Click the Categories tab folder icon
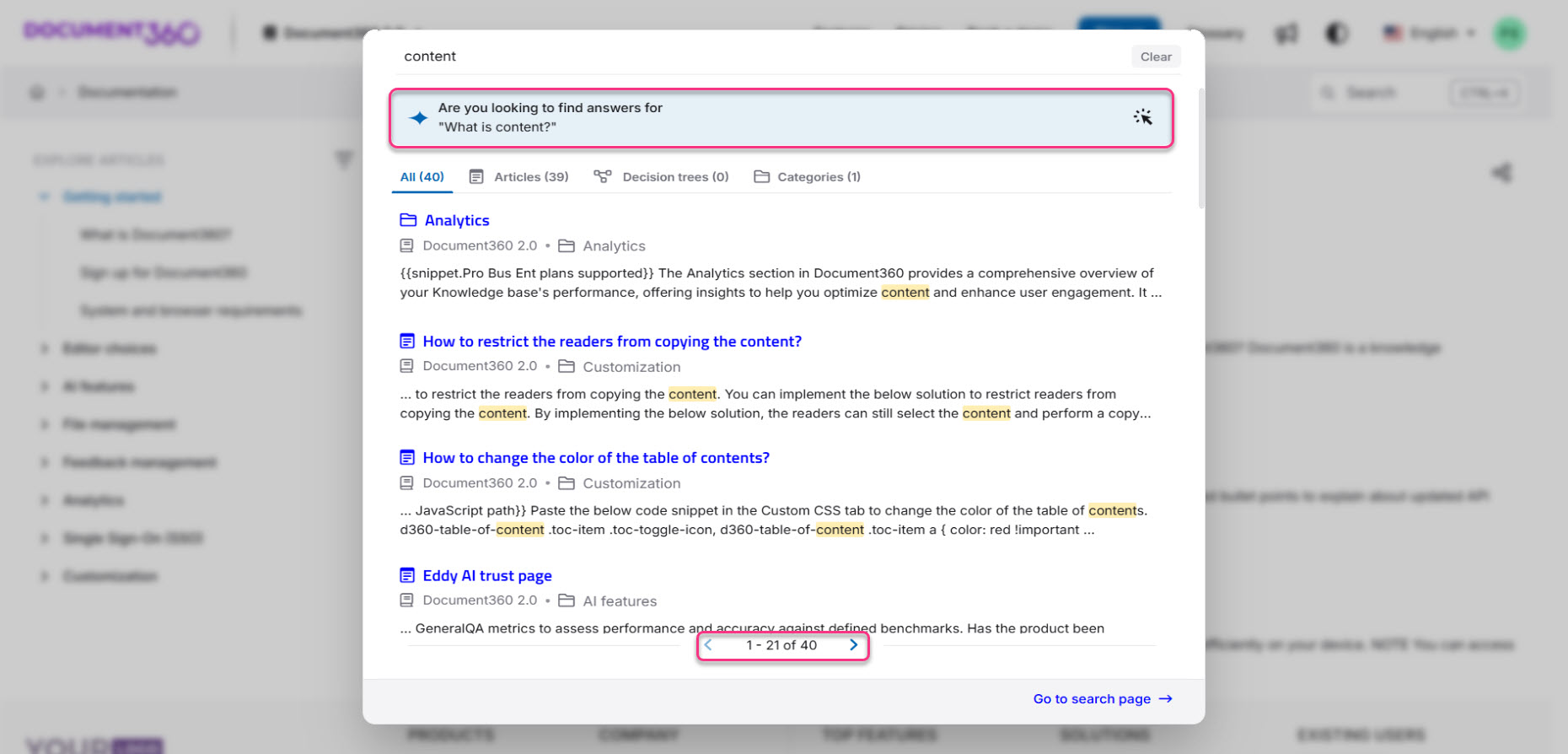This screenshot has width=1568, height=754. coord(761,176)
